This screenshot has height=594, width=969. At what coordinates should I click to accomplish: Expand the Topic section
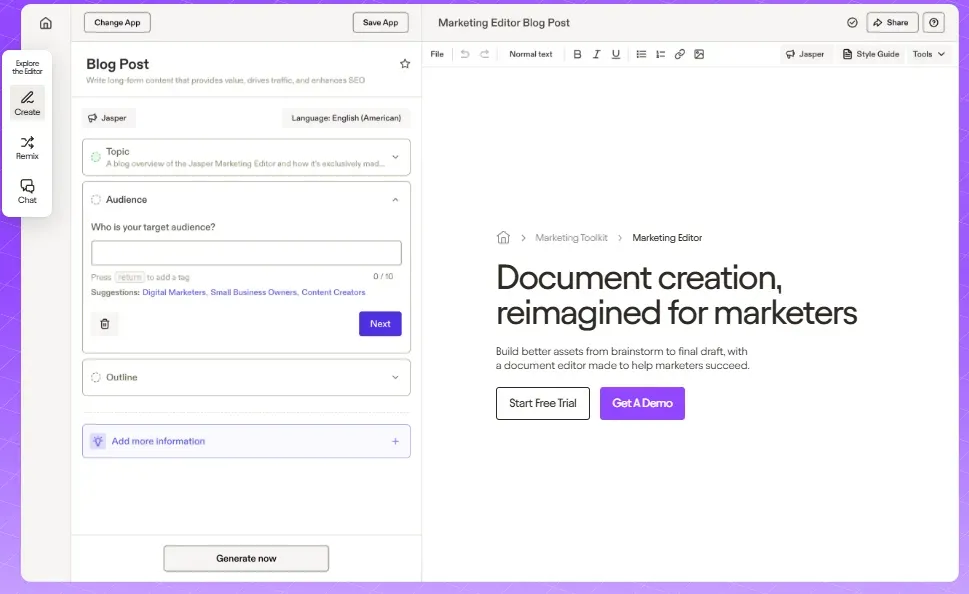tap(396, 157)
